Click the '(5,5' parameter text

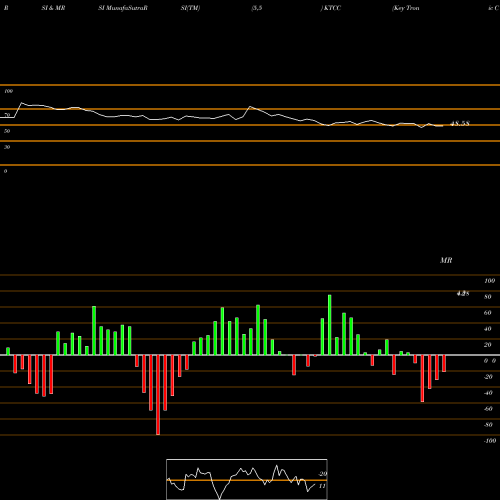tap(257, 8)
